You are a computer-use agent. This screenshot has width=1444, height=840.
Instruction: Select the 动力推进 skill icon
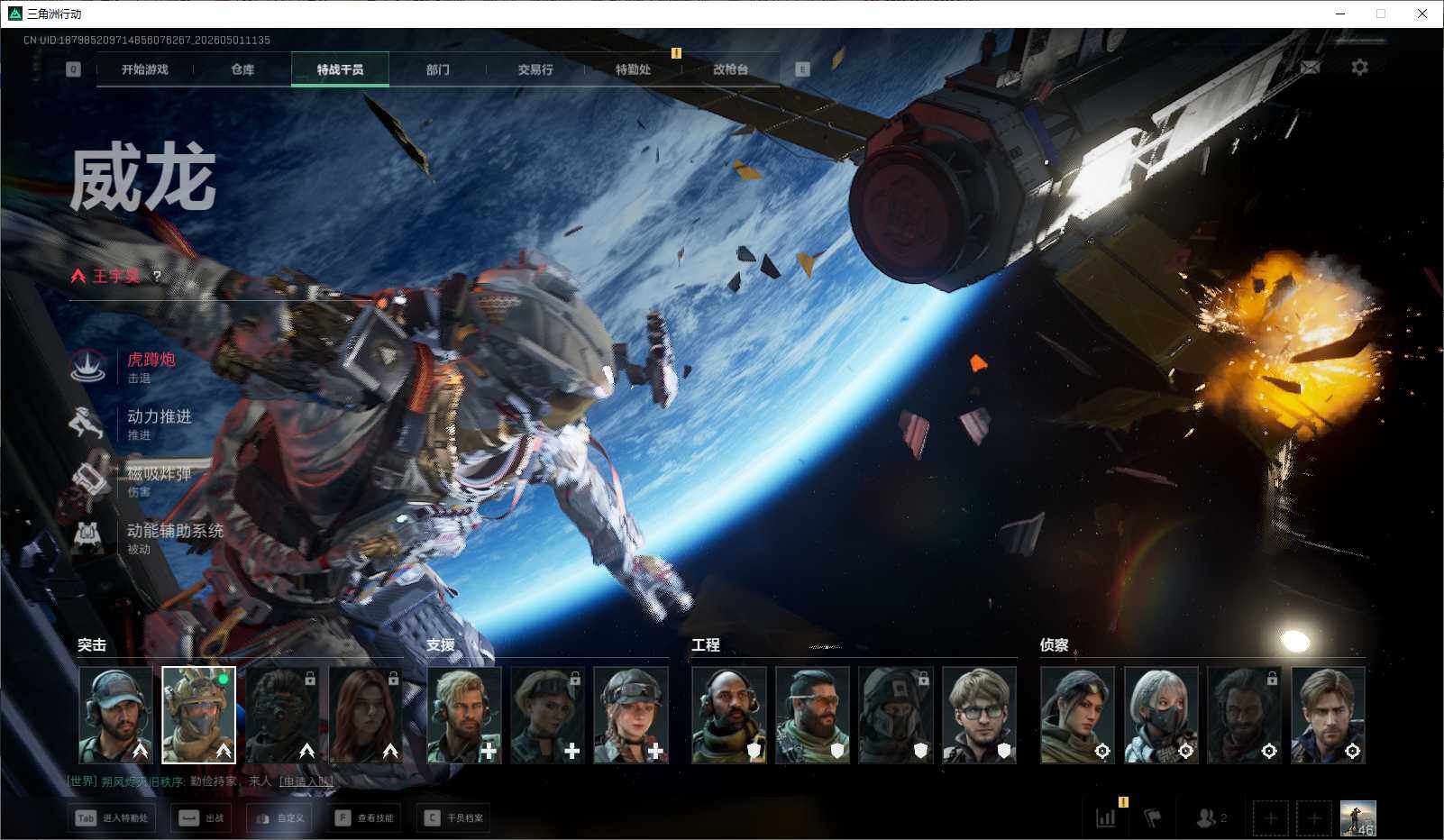click(x=88, y=424)
